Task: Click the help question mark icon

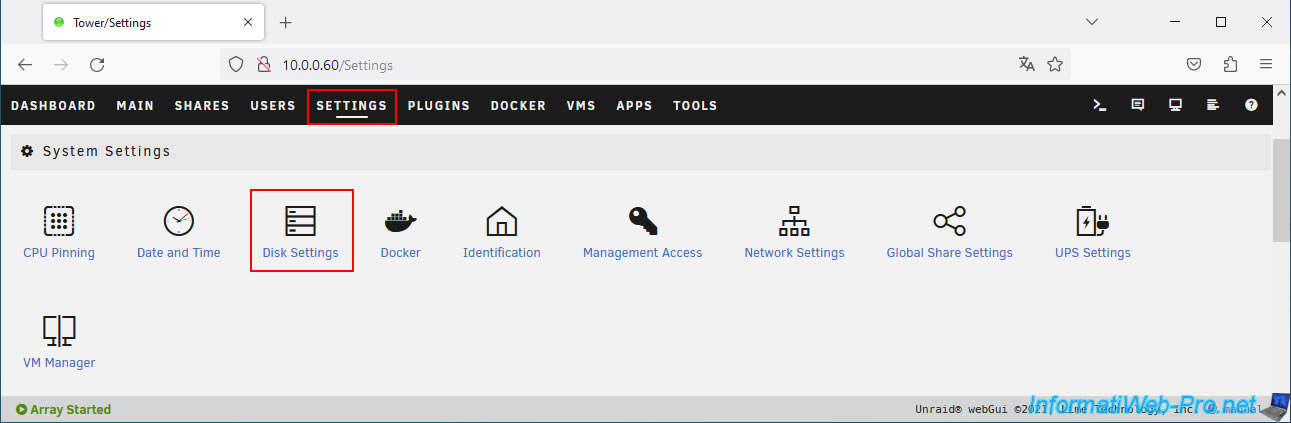Action: click(1251, 105)
